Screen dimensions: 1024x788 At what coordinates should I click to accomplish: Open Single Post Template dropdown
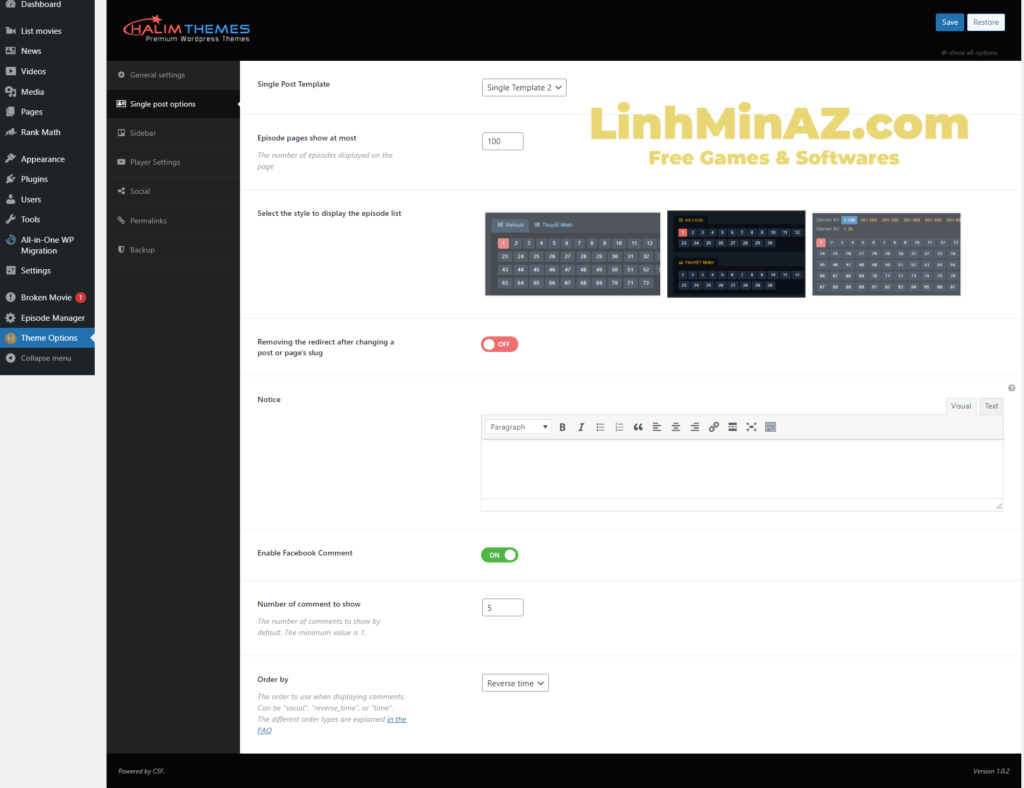click(x=524, y=87)
